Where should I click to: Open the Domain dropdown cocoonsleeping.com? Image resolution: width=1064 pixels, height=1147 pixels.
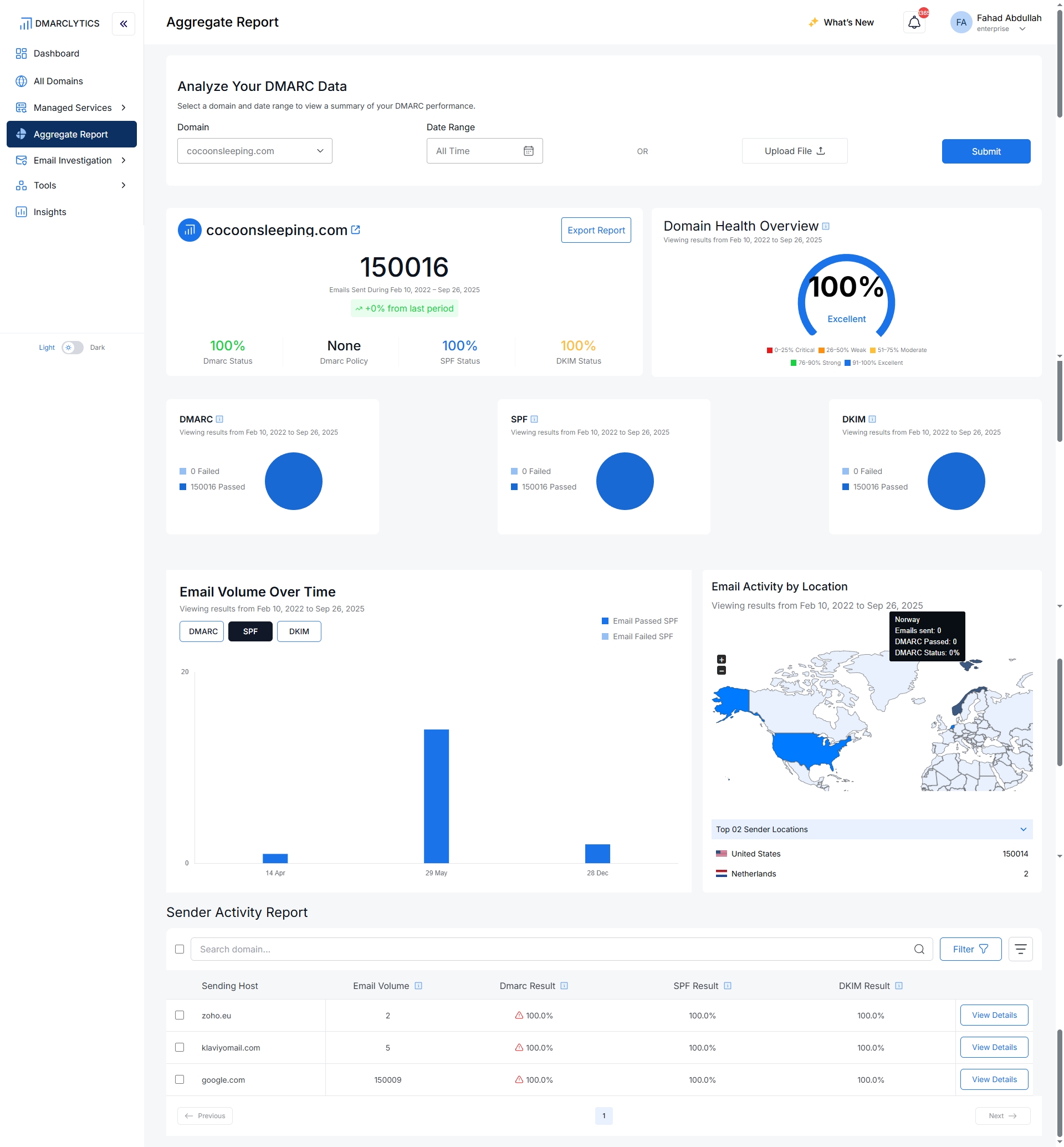pyautogui.click(x=254, y=151)
